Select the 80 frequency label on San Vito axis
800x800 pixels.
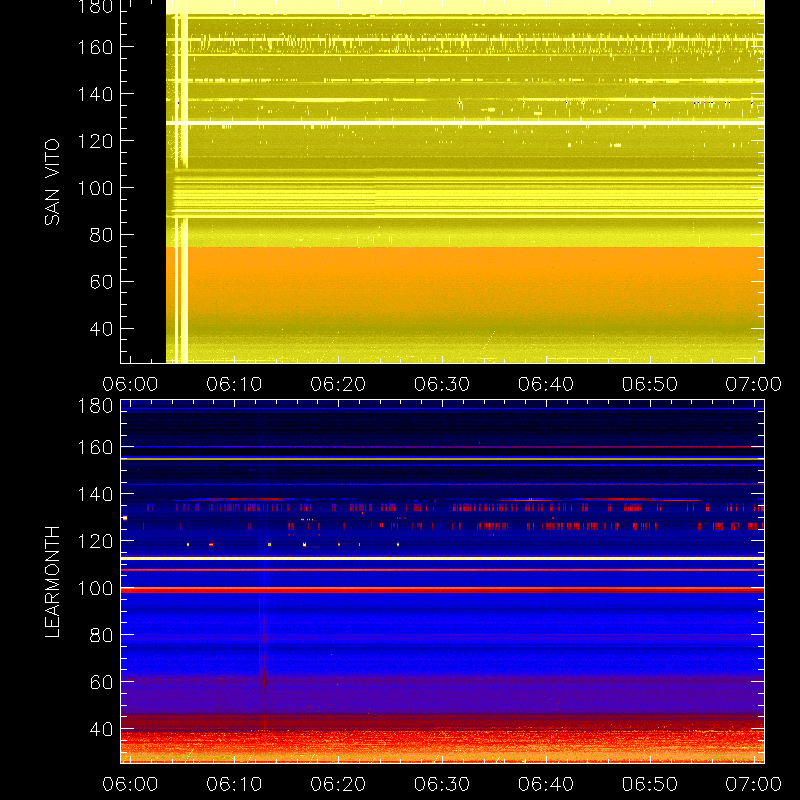click(102, 235)
